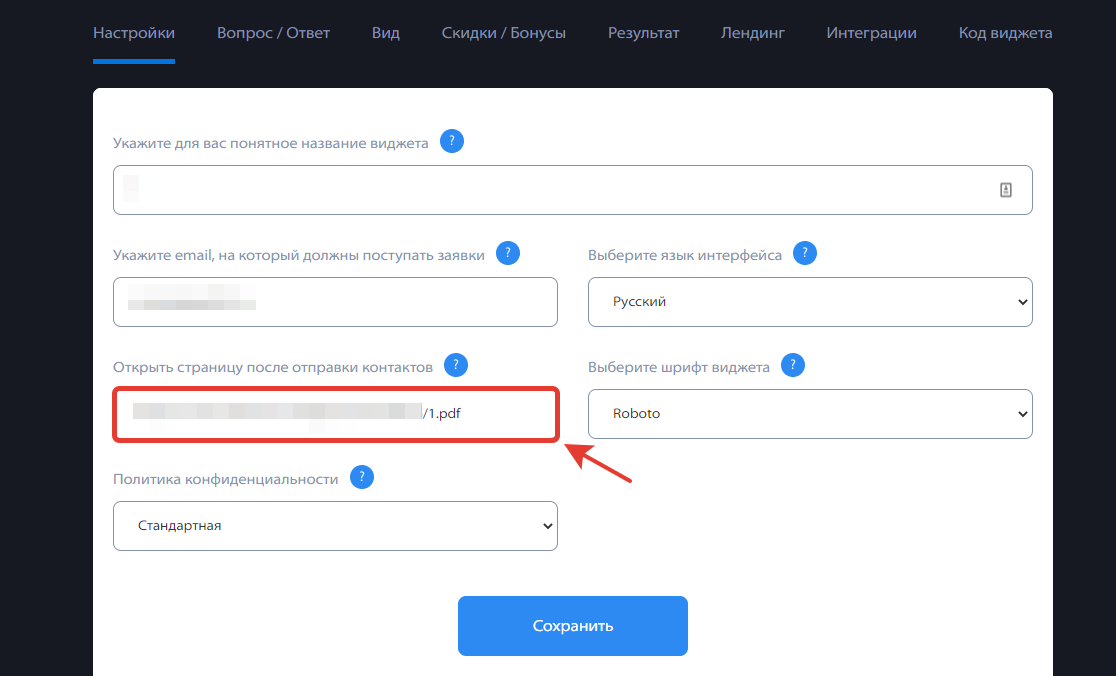This screenshot has height=676, width=1116.
Task: Show help for redirect page after contacts
Action: point(456,365)
